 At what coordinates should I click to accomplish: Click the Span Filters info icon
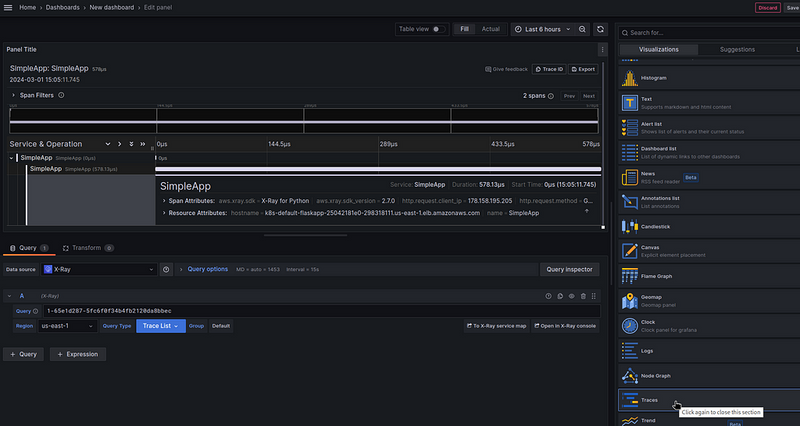(x=61, y=95)
